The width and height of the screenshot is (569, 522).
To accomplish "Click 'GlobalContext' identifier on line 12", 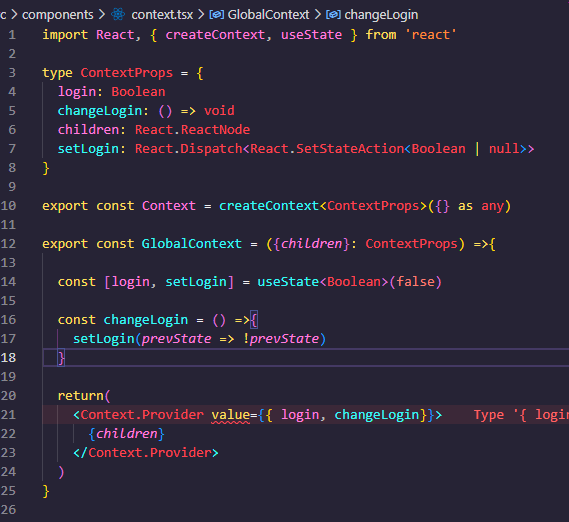I will [x=192, y=244].
